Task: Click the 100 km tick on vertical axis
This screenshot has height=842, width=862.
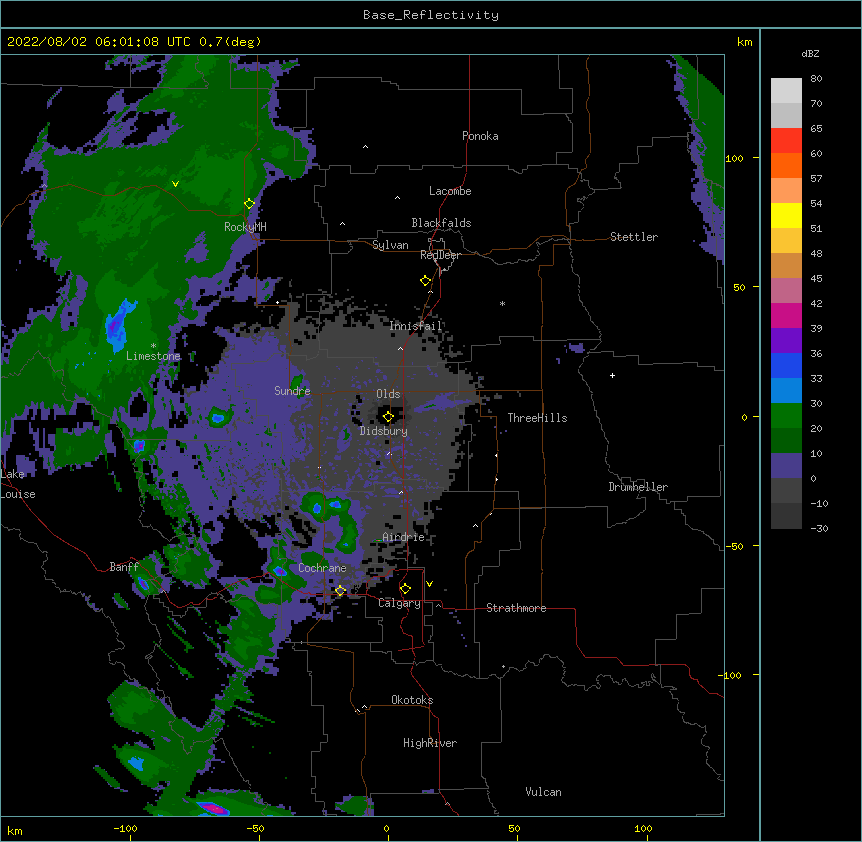Action: point(734,158)
